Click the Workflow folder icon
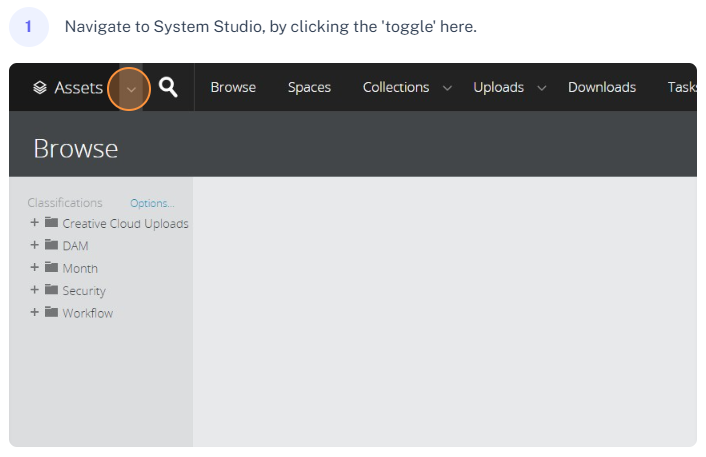The image size is (706, 457). [51, 312]
